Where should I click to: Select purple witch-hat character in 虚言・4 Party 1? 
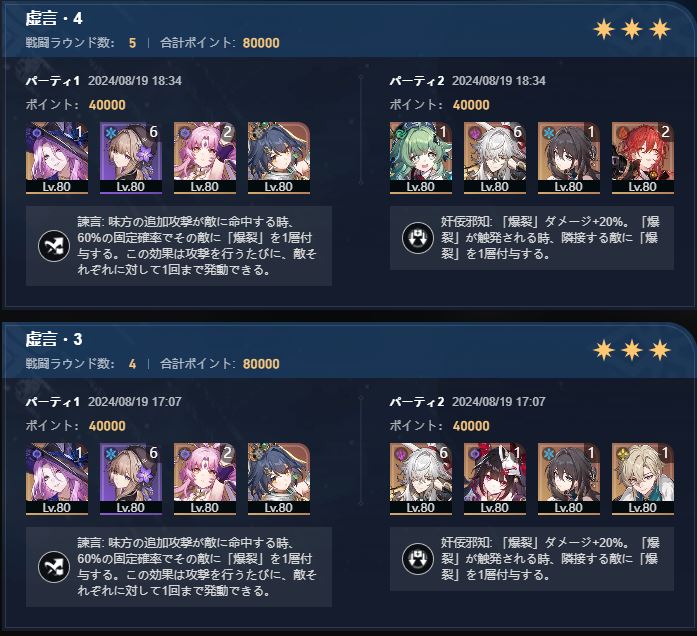tap(57, 158)
